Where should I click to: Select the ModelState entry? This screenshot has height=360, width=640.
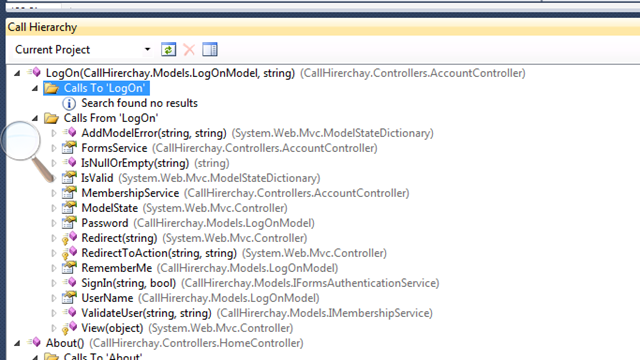click(x=184, y=208)
